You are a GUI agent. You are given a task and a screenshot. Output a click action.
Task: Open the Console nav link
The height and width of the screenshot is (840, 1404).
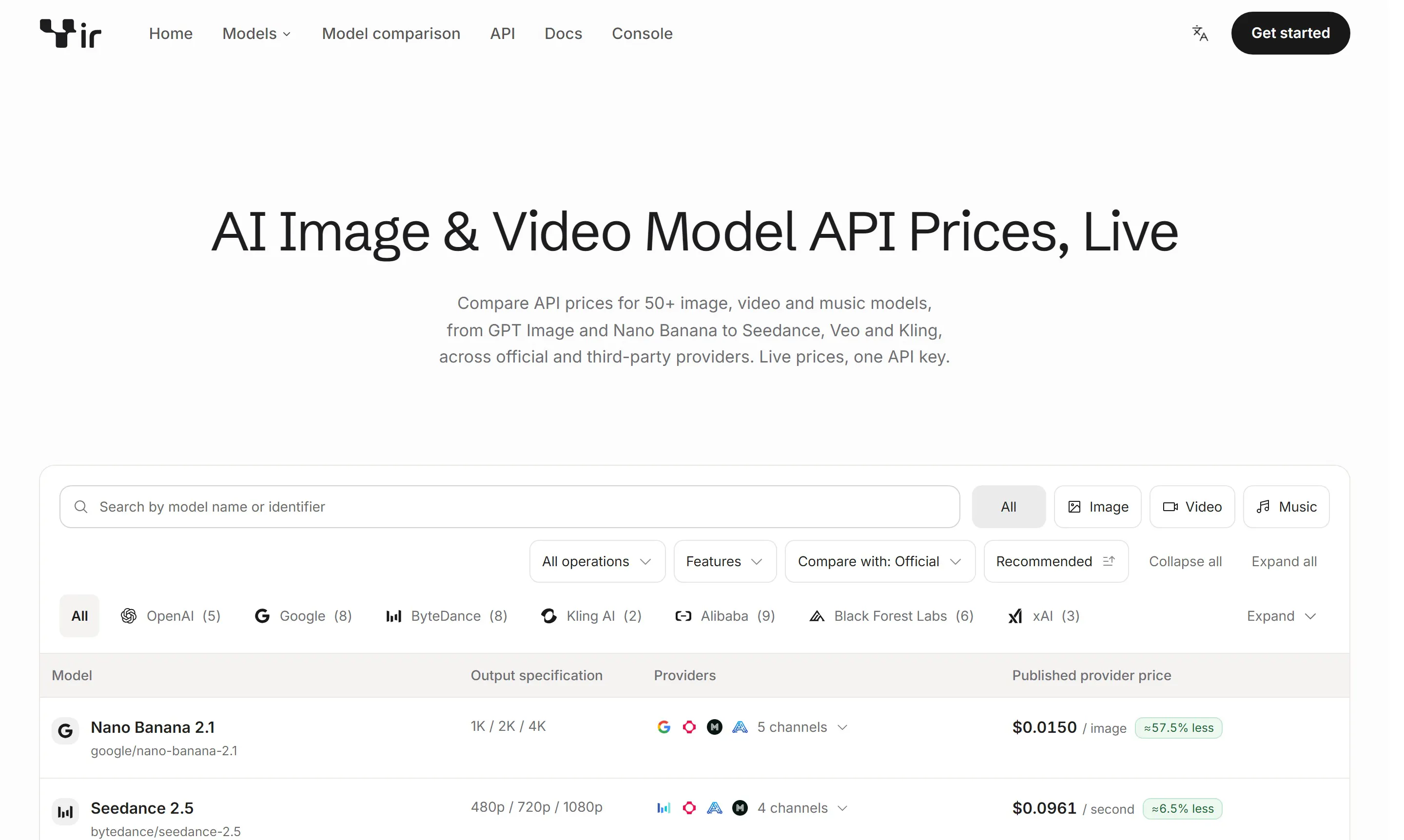coord(642,34)
